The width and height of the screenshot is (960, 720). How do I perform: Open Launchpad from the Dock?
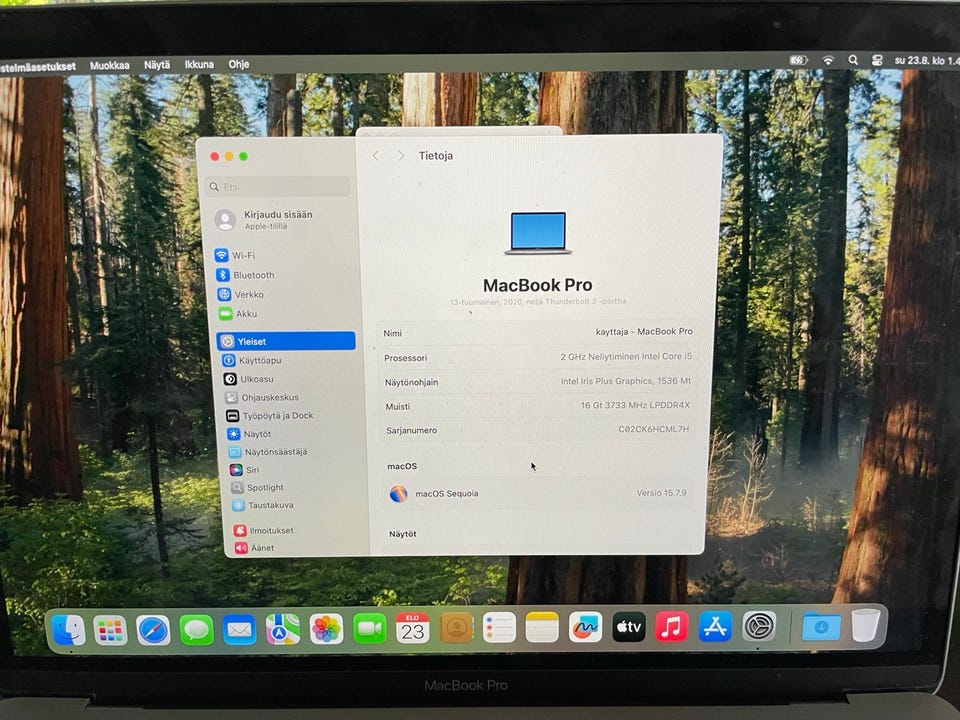point(111,631)
